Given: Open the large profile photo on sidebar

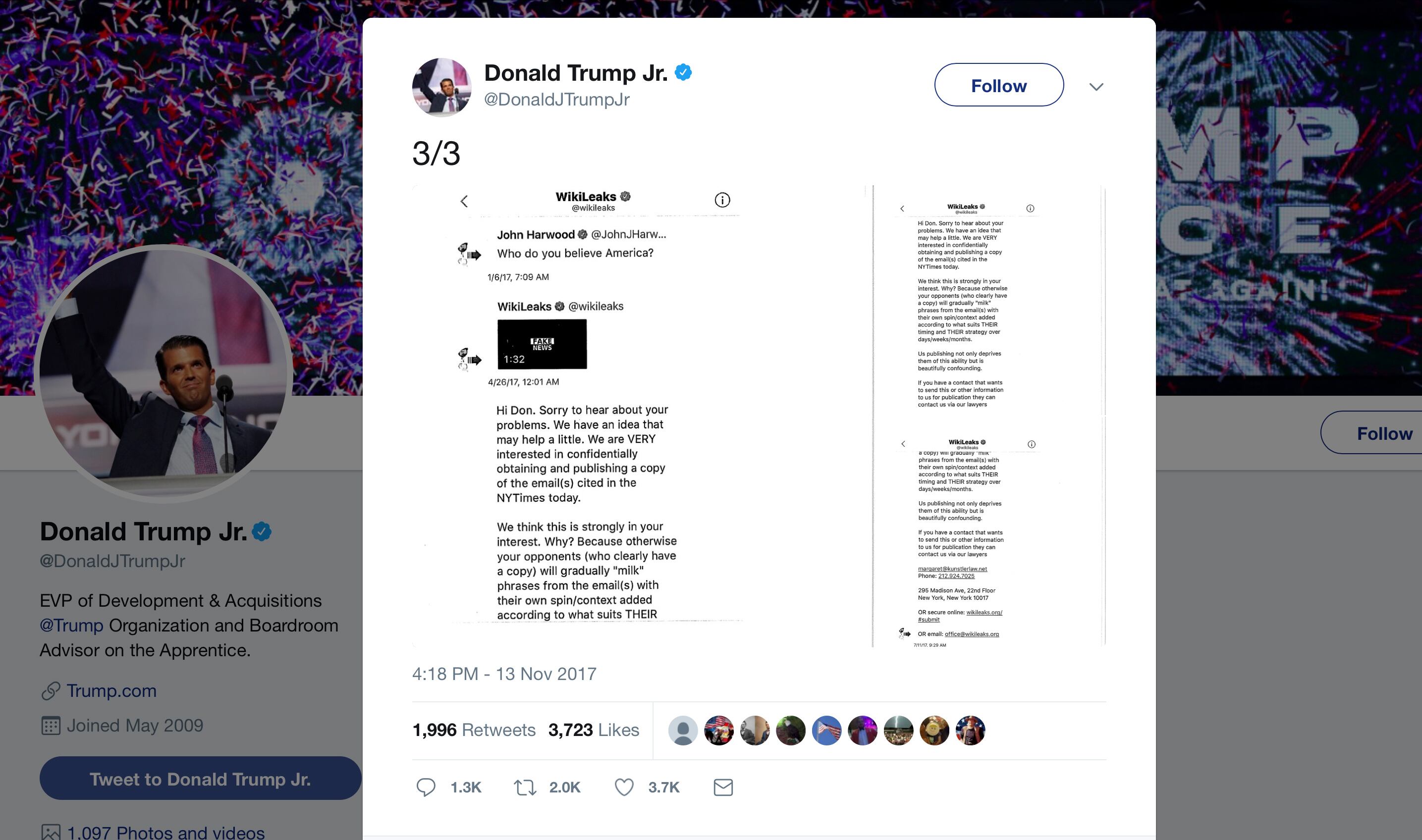Looking at the screenshot, I should pos(164,374).
